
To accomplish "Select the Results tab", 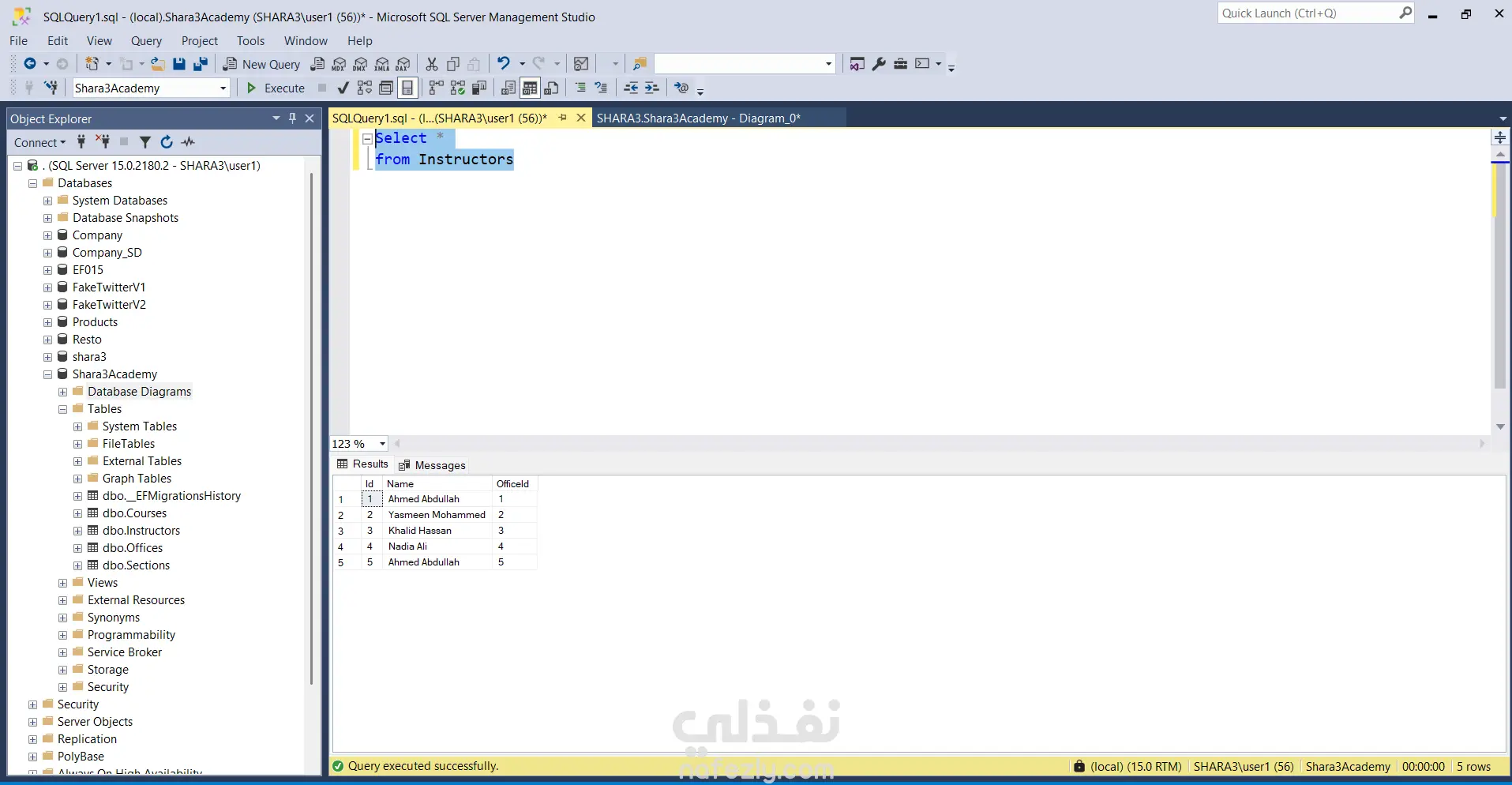I will point(362,464).
